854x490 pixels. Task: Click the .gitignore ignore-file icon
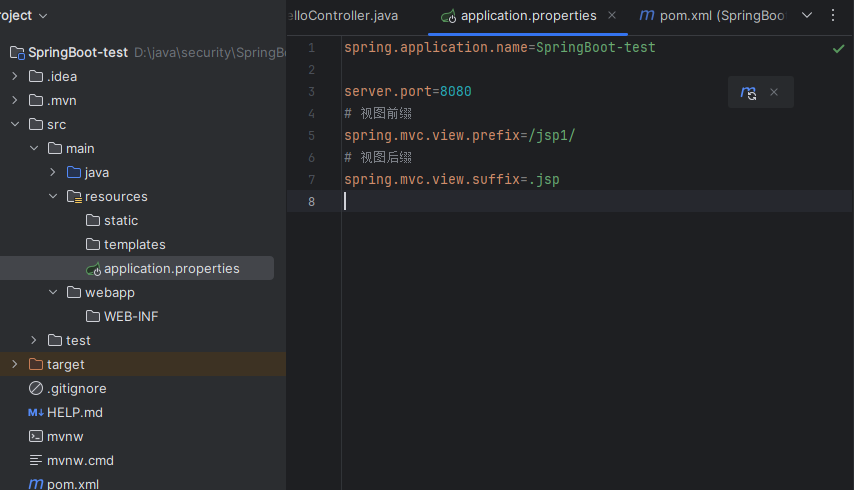click(36, 388)
